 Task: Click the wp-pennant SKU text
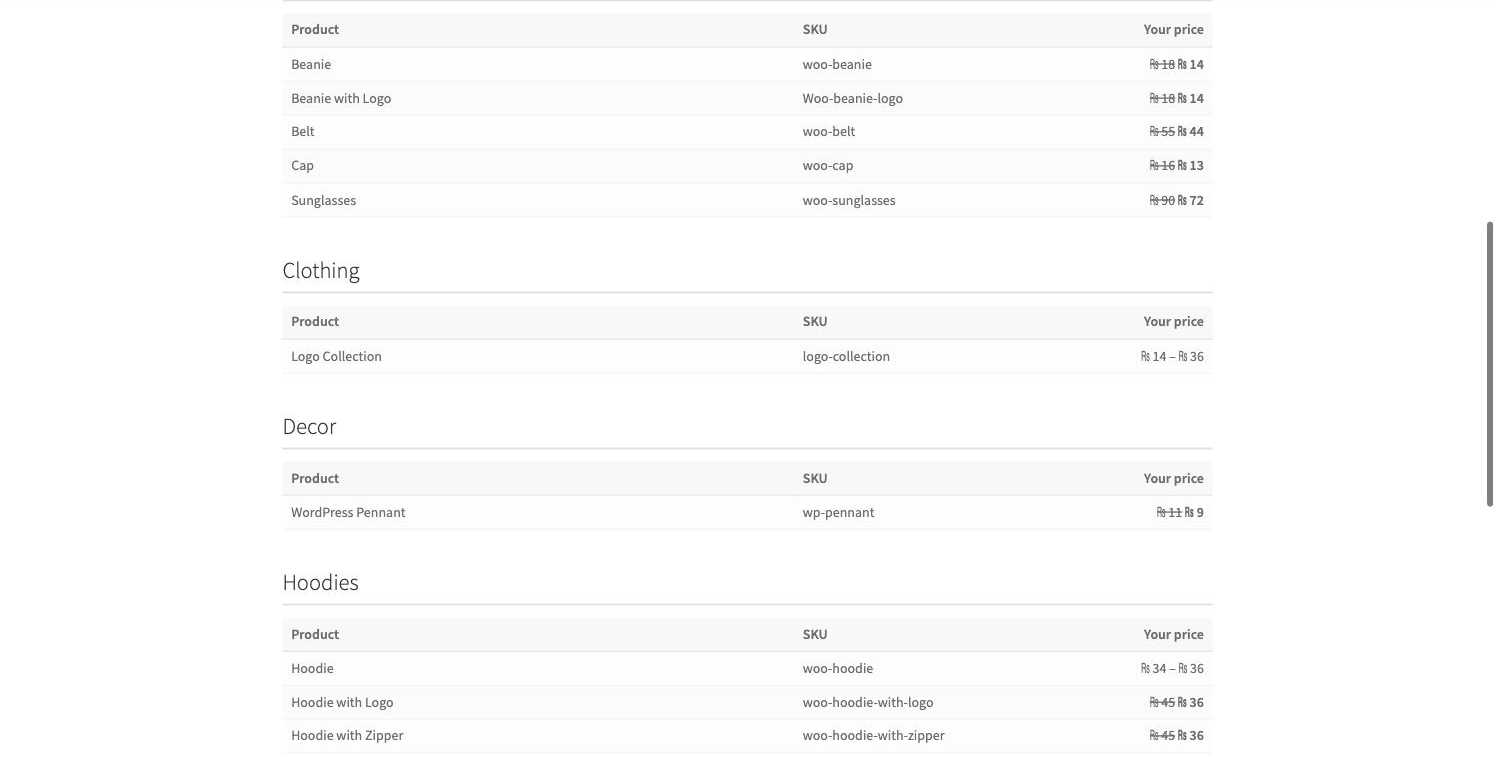click(838, 512)
